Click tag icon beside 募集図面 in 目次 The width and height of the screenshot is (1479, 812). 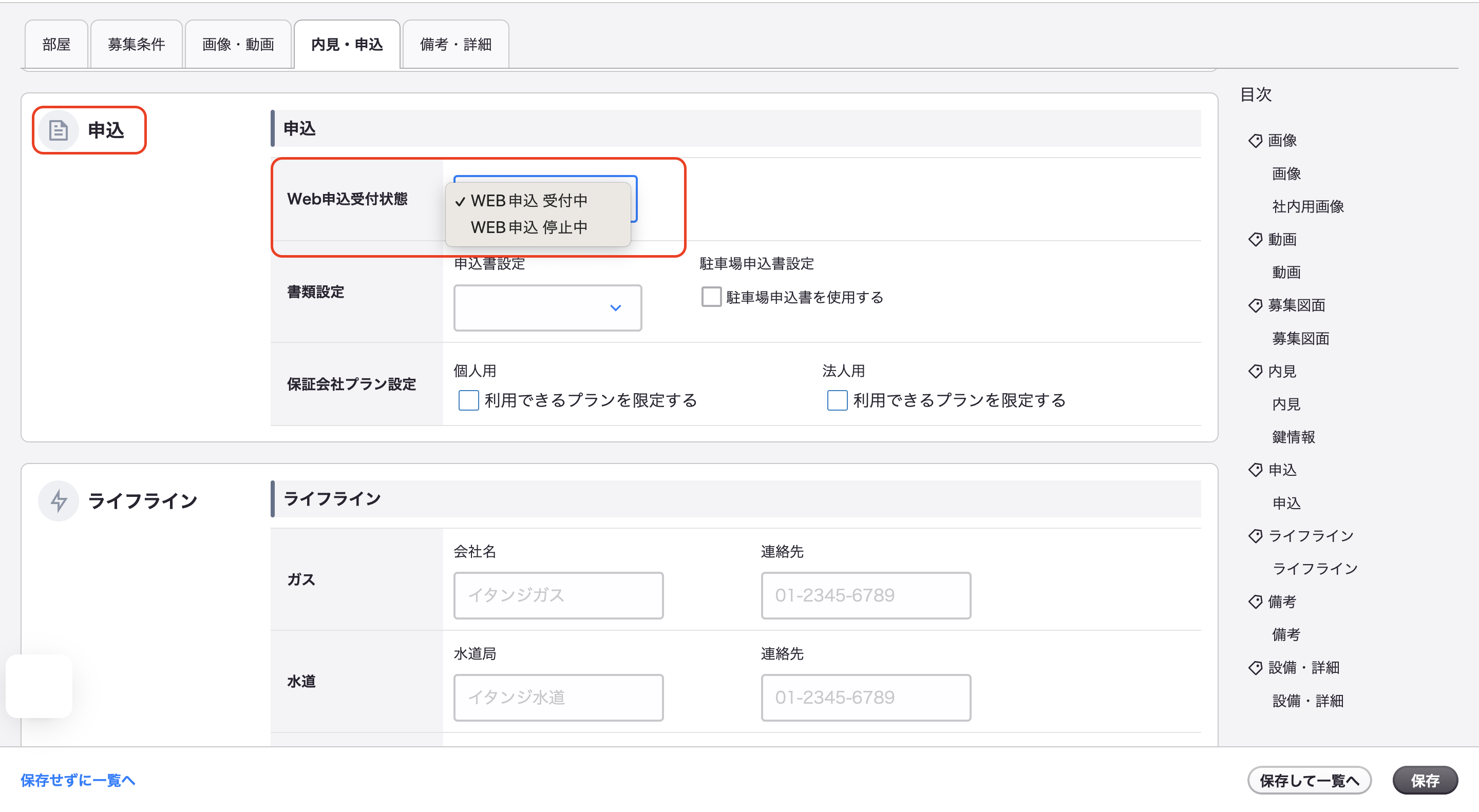[x=1255, y=305]
